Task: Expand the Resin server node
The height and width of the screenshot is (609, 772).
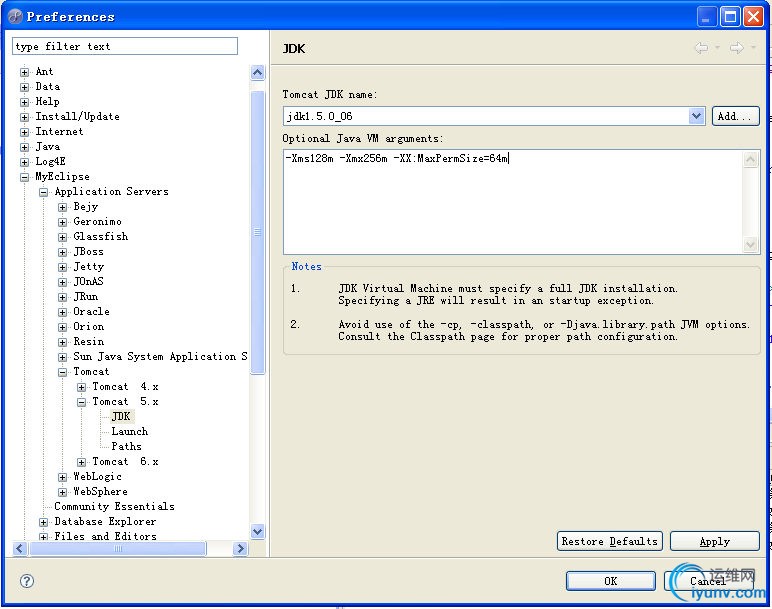Action: point(63,342)
